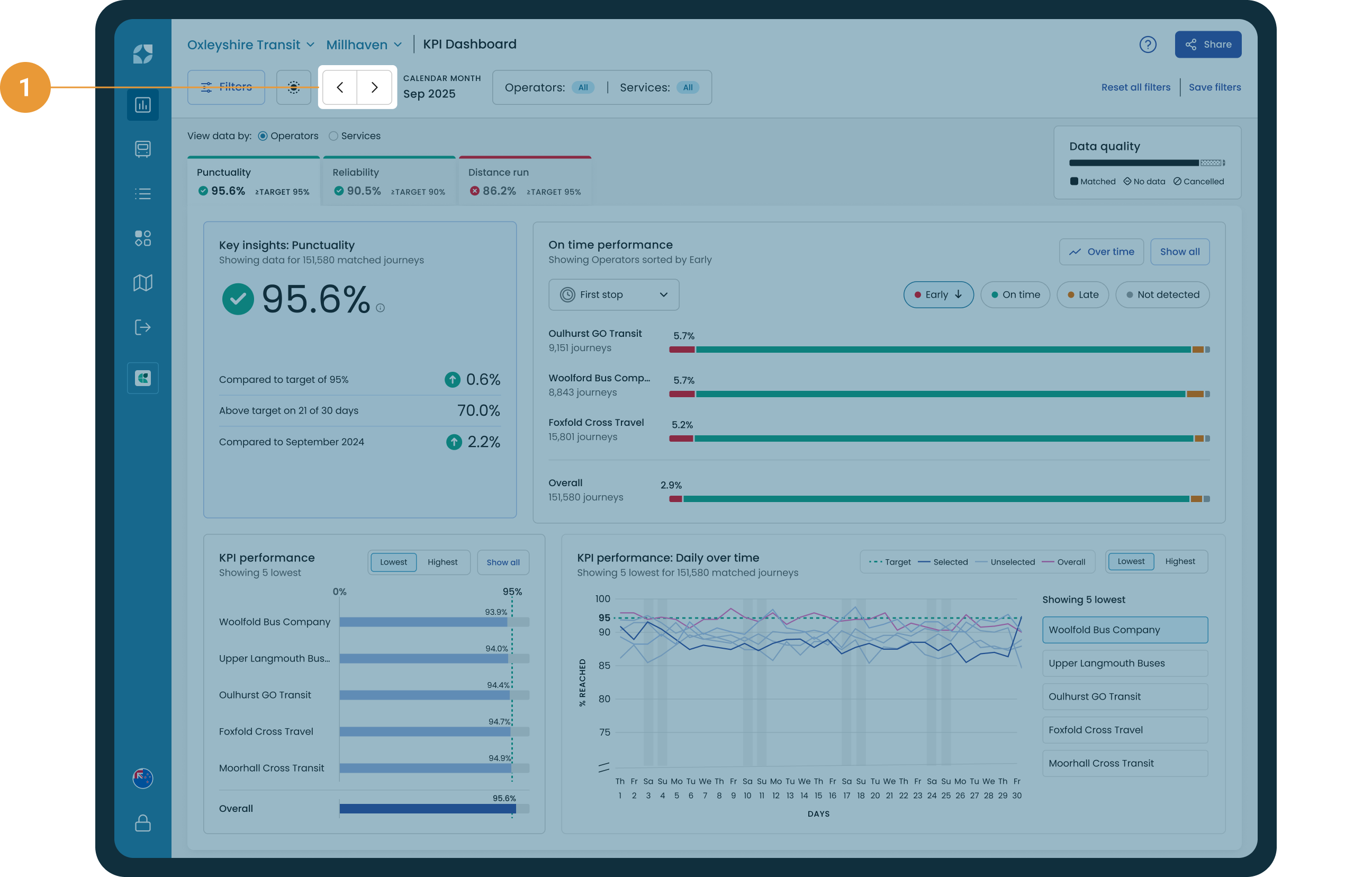Screen dimensions: 1372x877
Task: Expand the Millhaven region dropdown
Action: (364, 44)
